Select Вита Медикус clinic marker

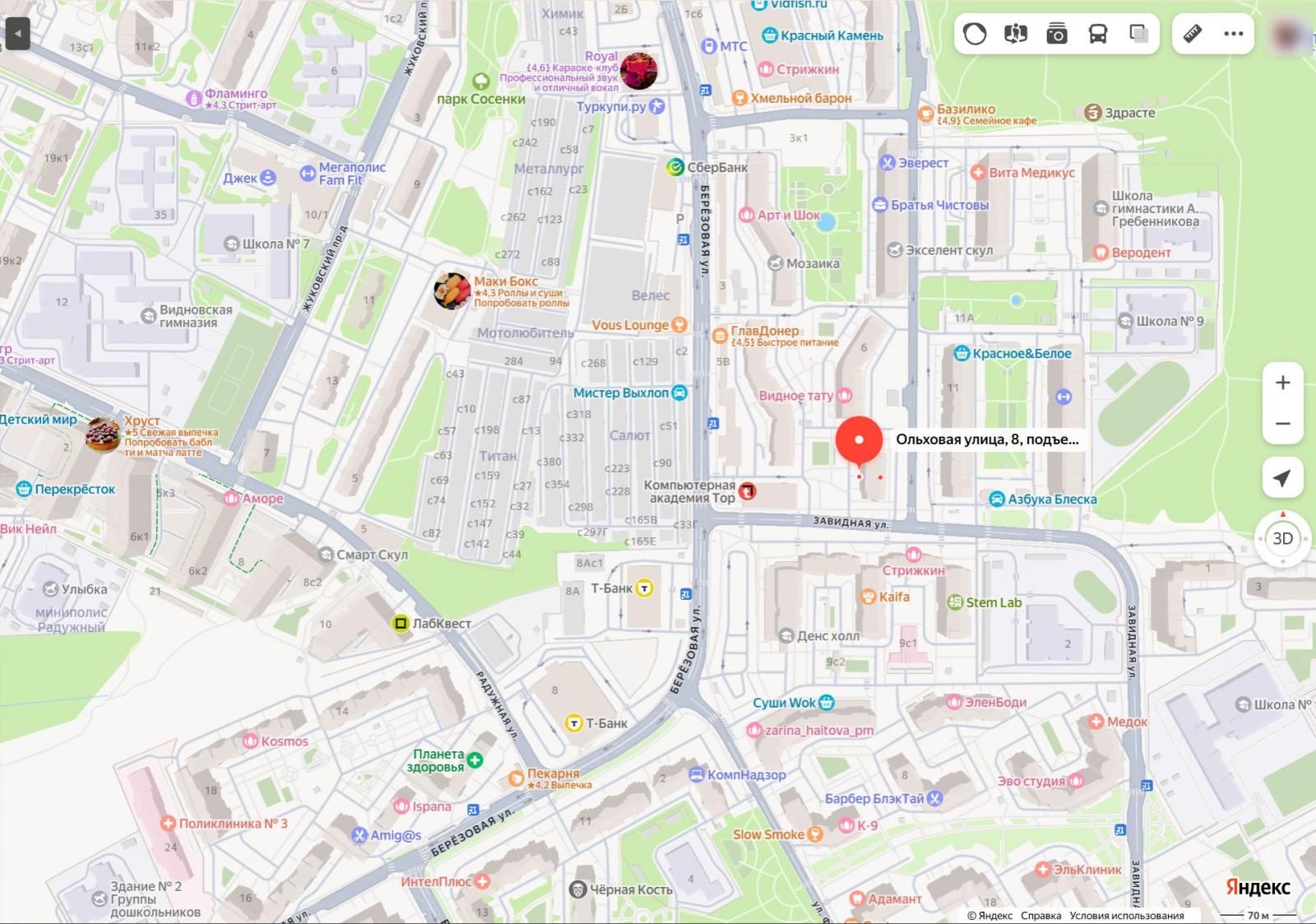click(978, 173)
